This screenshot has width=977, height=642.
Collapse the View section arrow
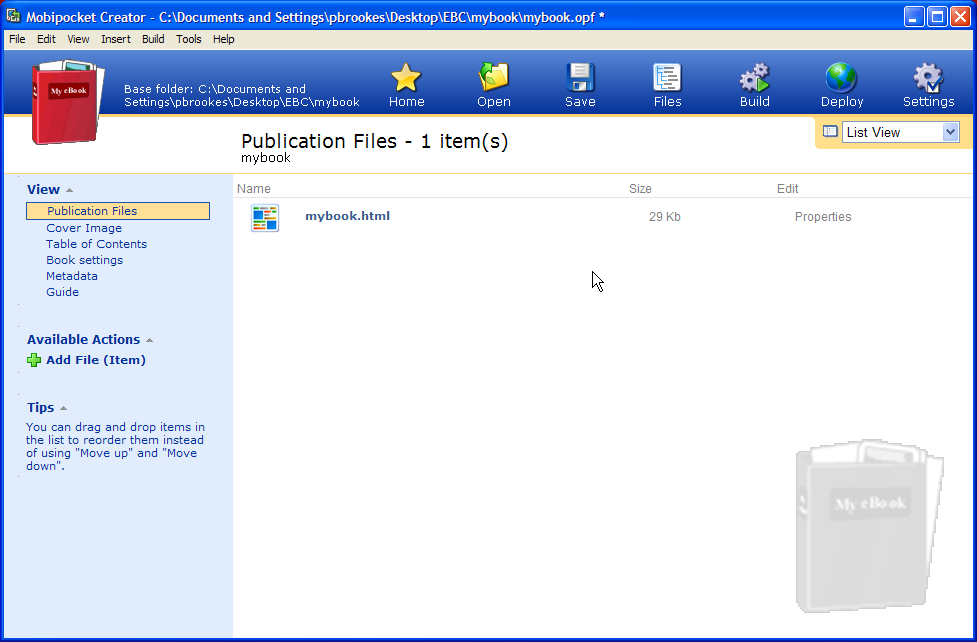(x=69, y=190)
